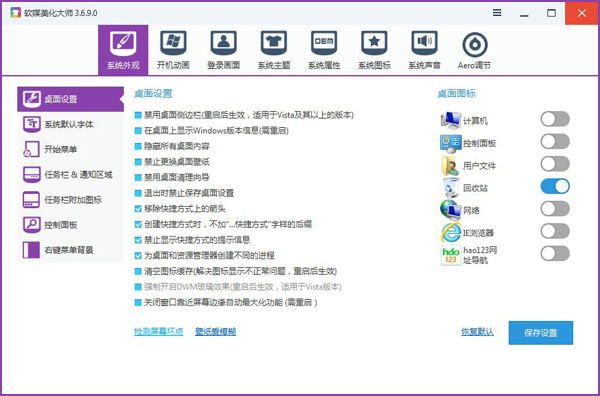Screen dimensions: 600x396
Task: Click the 软媒美化大师 app logo icon
Action: click(15, 13)
